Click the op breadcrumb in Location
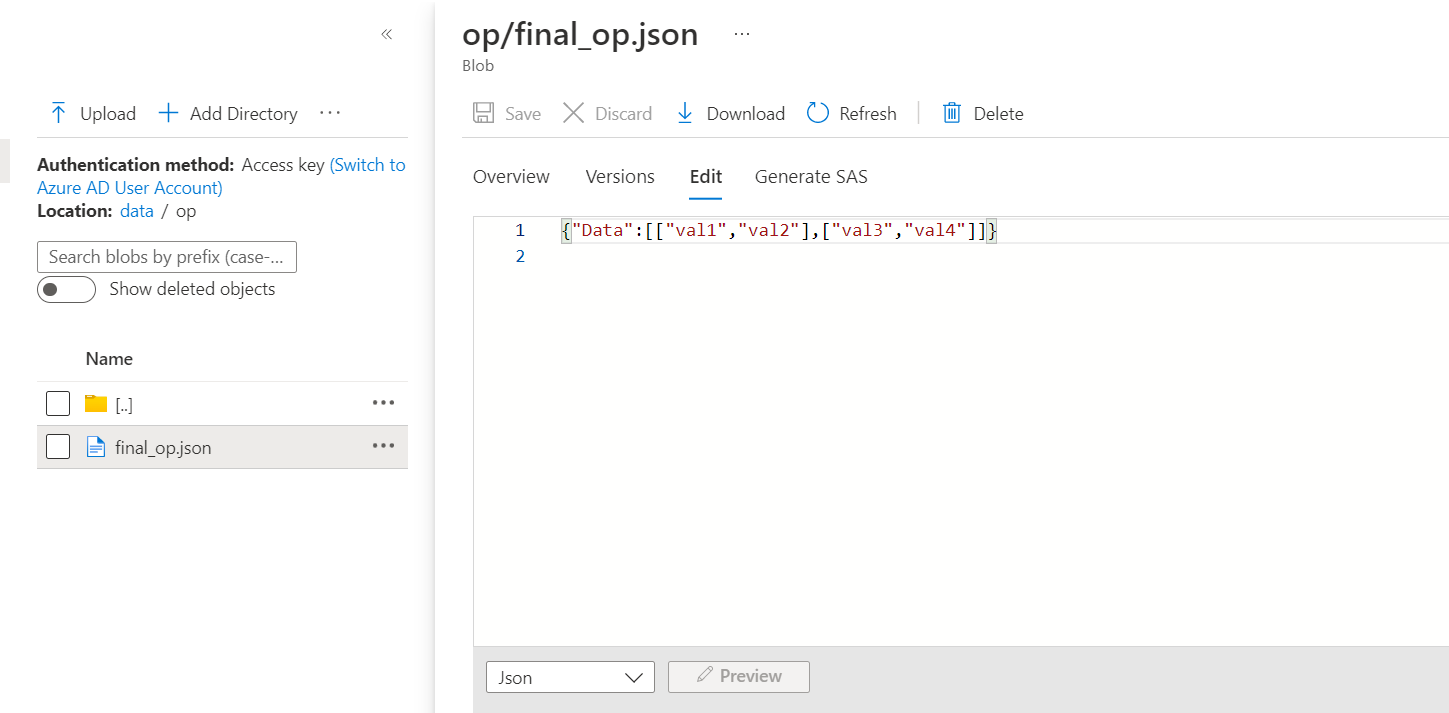1449x713 pixels. [186, 211]
